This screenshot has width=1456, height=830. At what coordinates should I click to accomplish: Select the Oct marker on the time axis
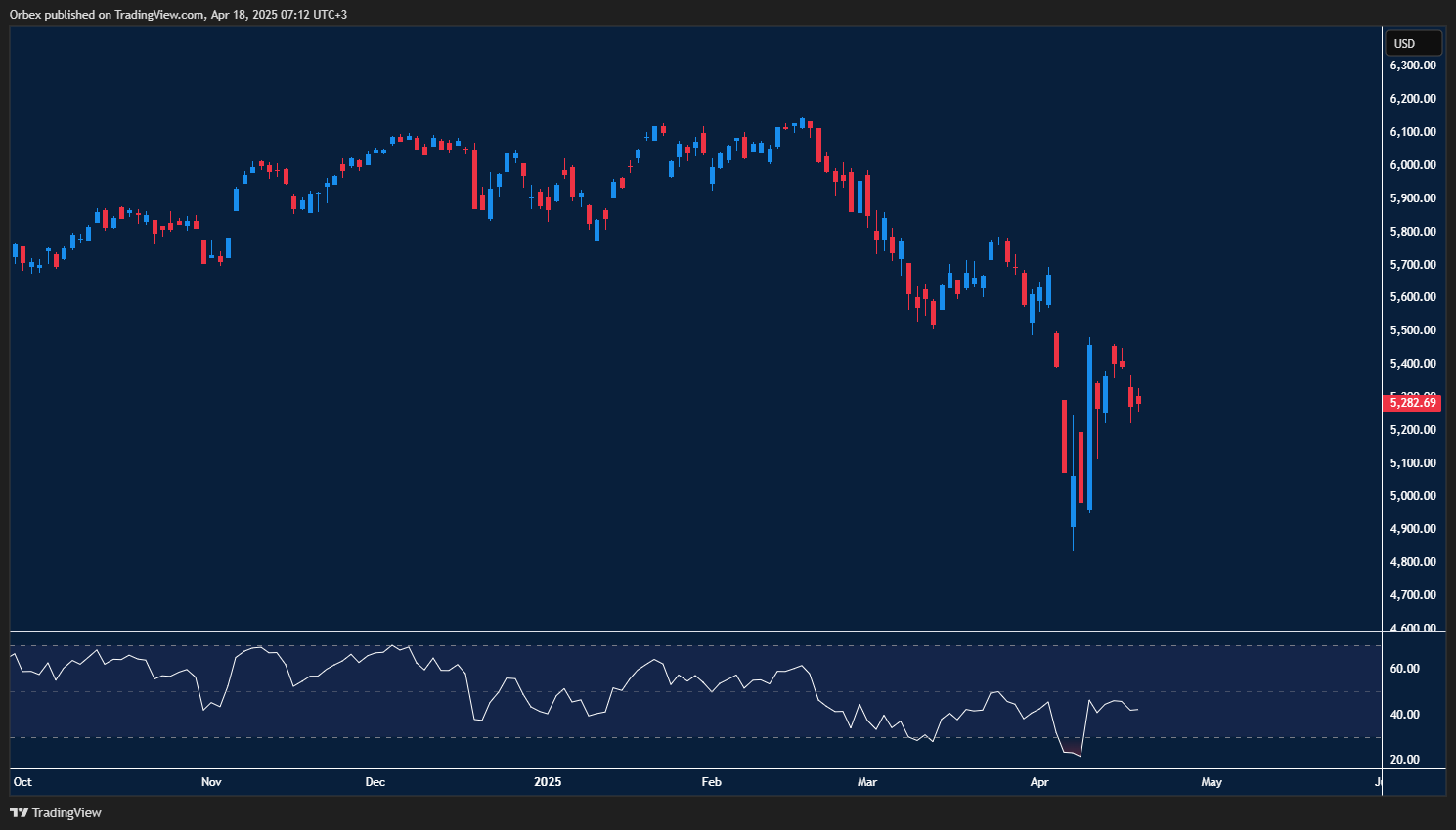[22, 782]
